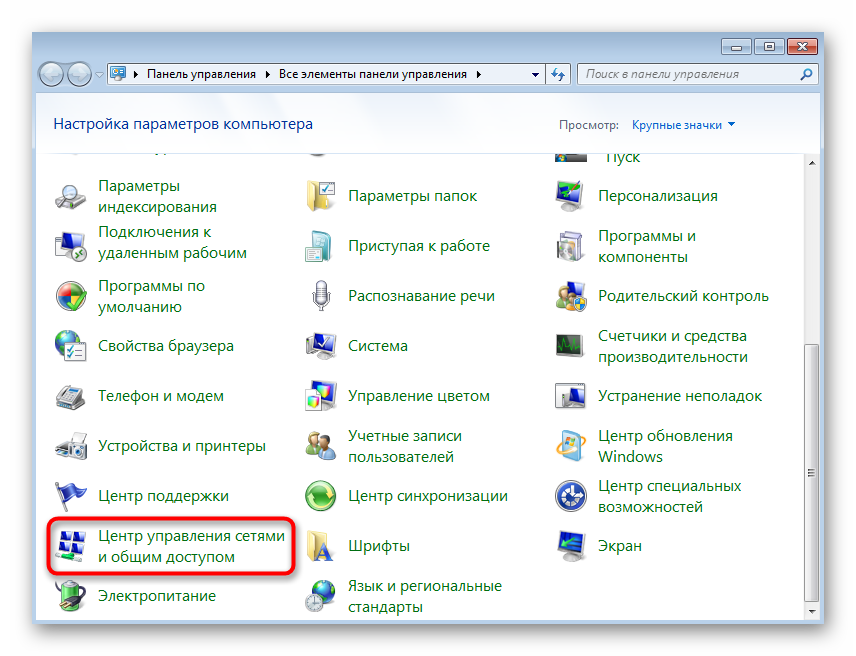This screenshot has height=656, width=856.
Task: Open the Центр синхронизации green icon
Action: (321, 496)
